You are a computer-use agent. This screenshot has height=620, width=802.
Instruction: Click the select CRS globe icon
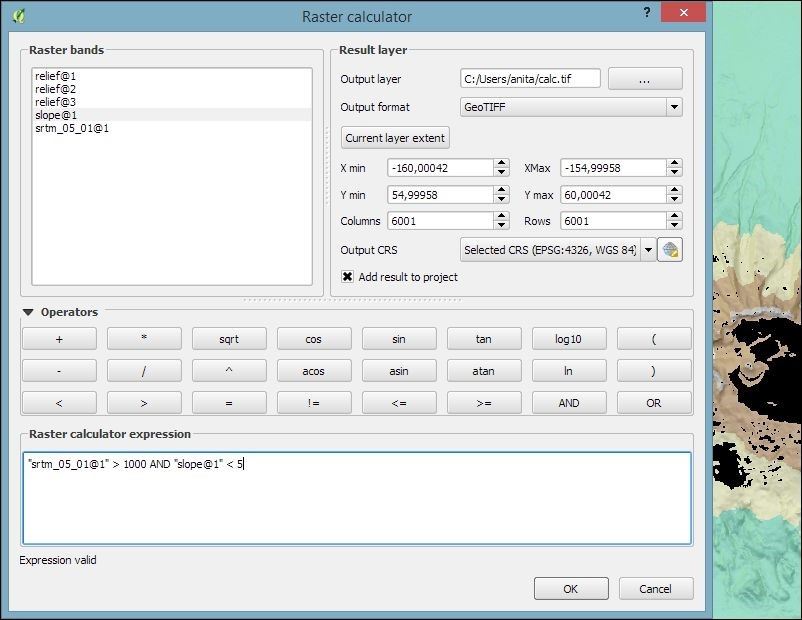(670, 250)
